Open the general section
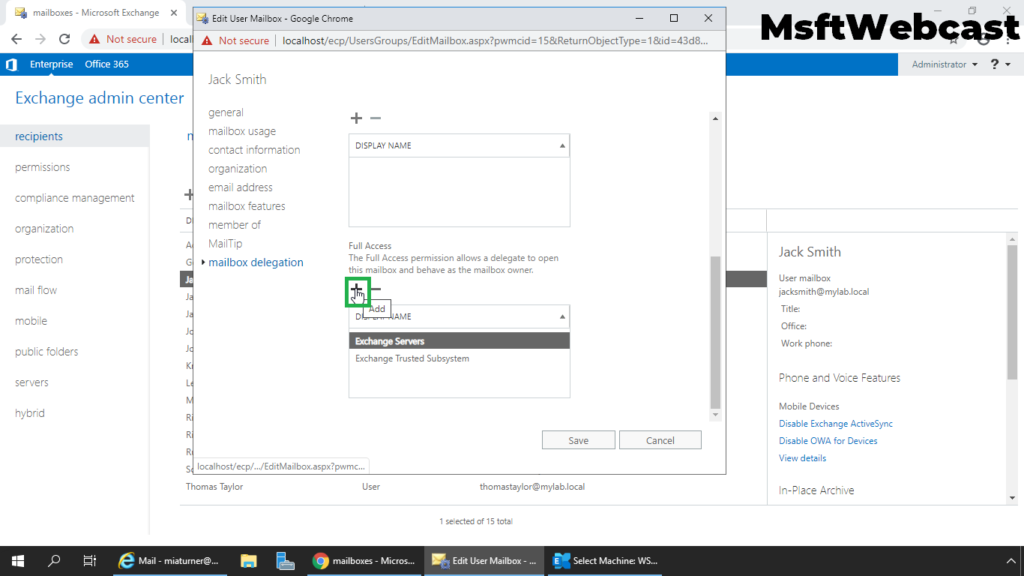Screen dimensions: 1024x576 (x=226, y=112)
